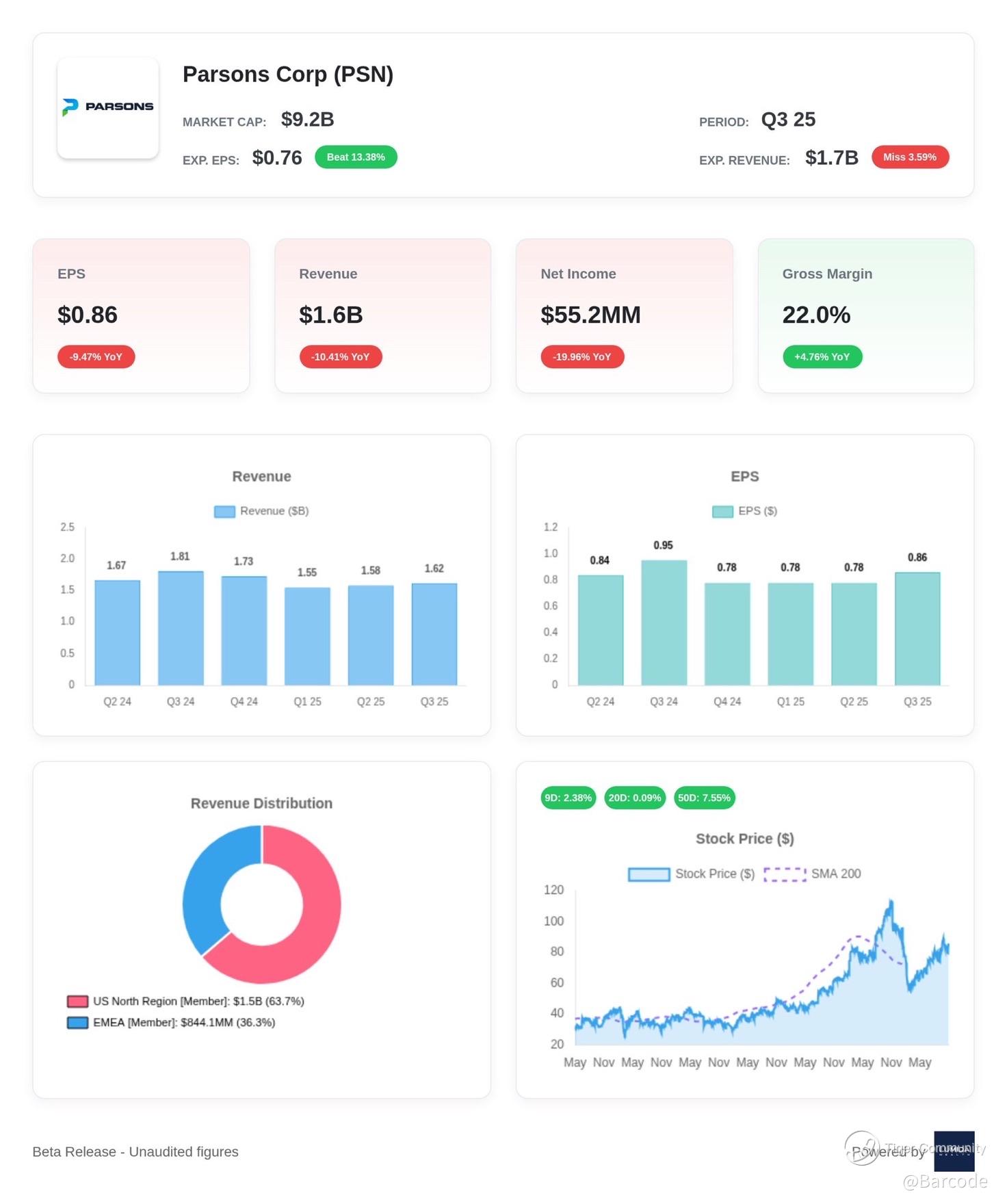Click the Miss 3.59% revenue badge

point(910,157)
